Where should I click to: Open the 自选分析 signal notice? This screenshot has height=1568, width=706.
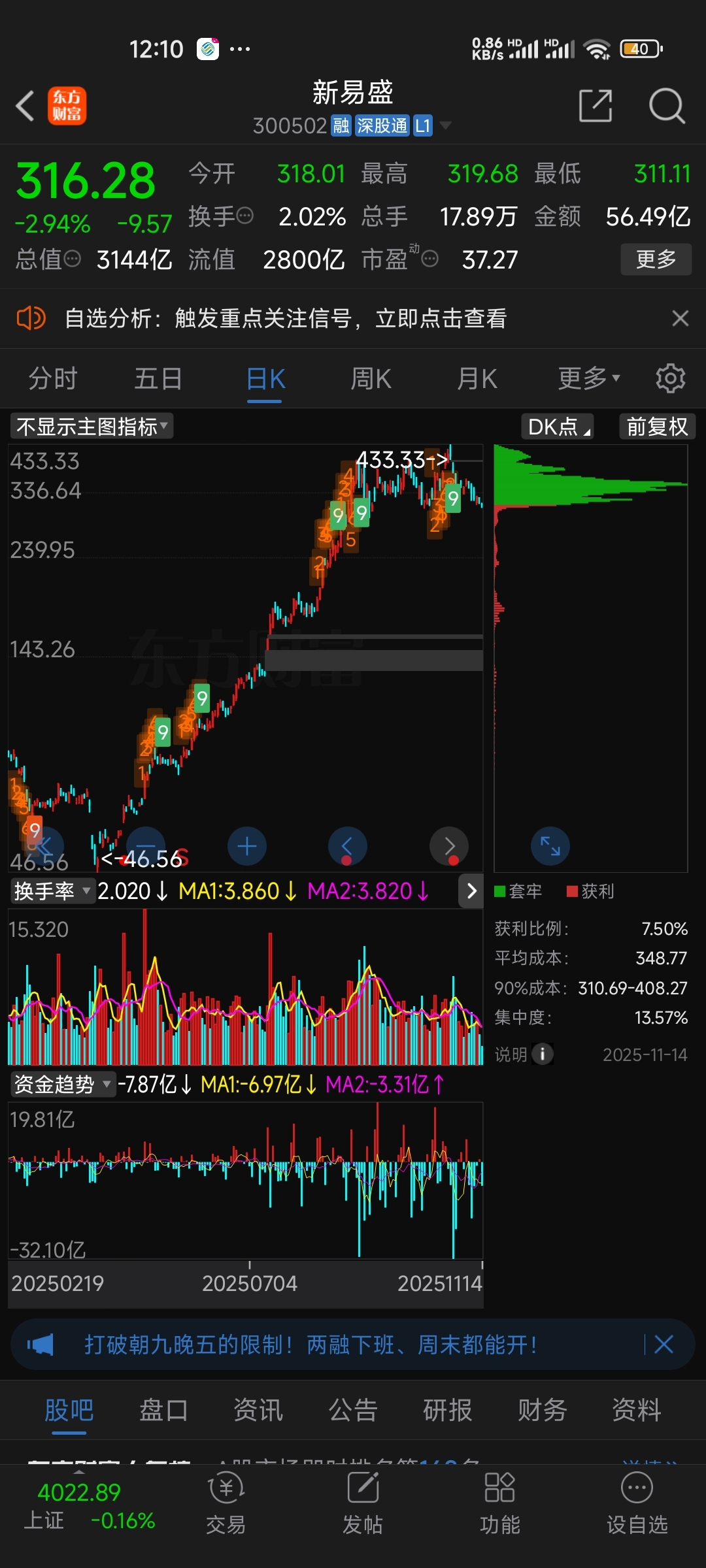click(286, 318)
